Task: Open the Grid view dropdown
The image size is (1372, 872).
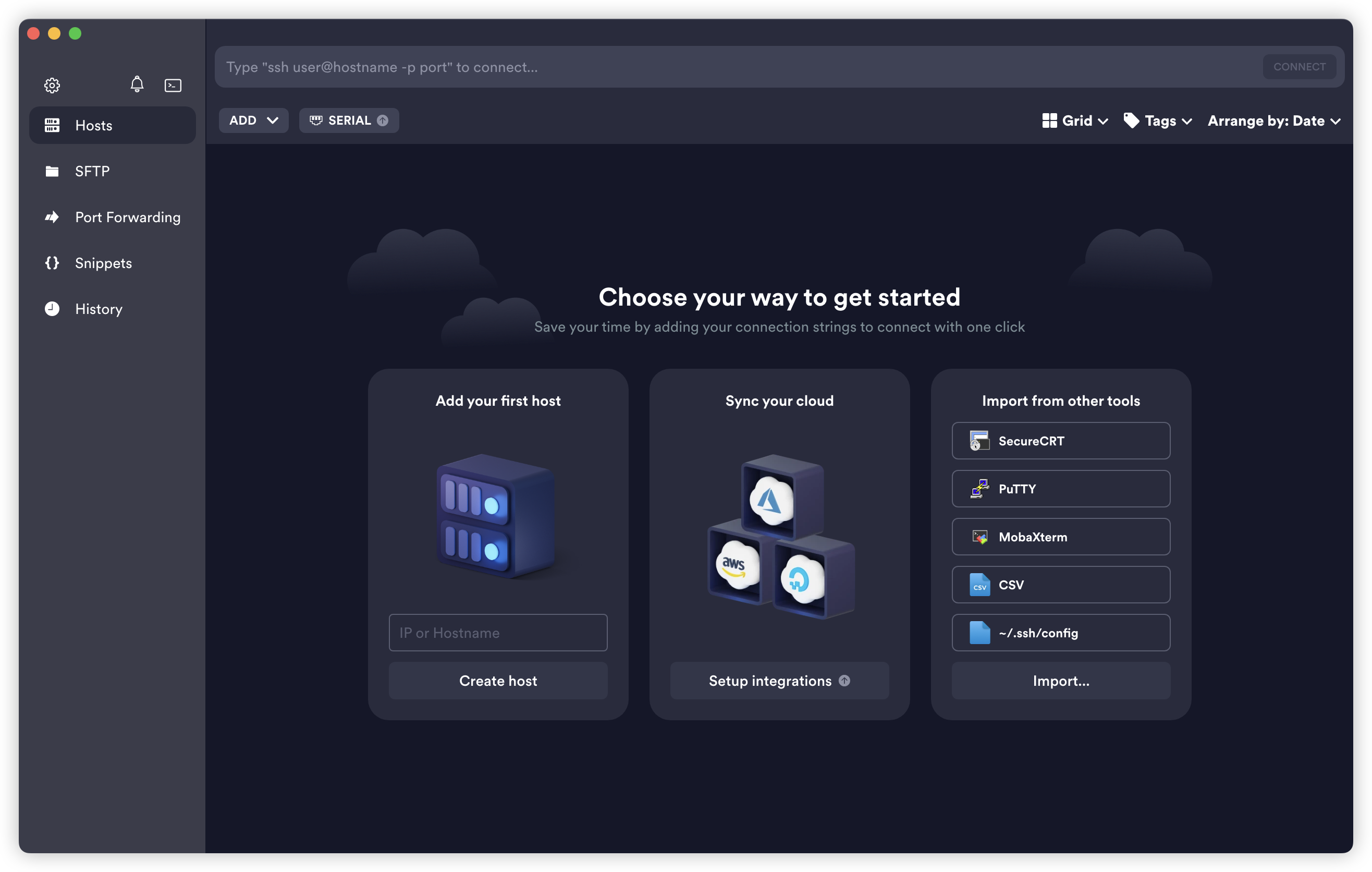Action: [1074, 121]
